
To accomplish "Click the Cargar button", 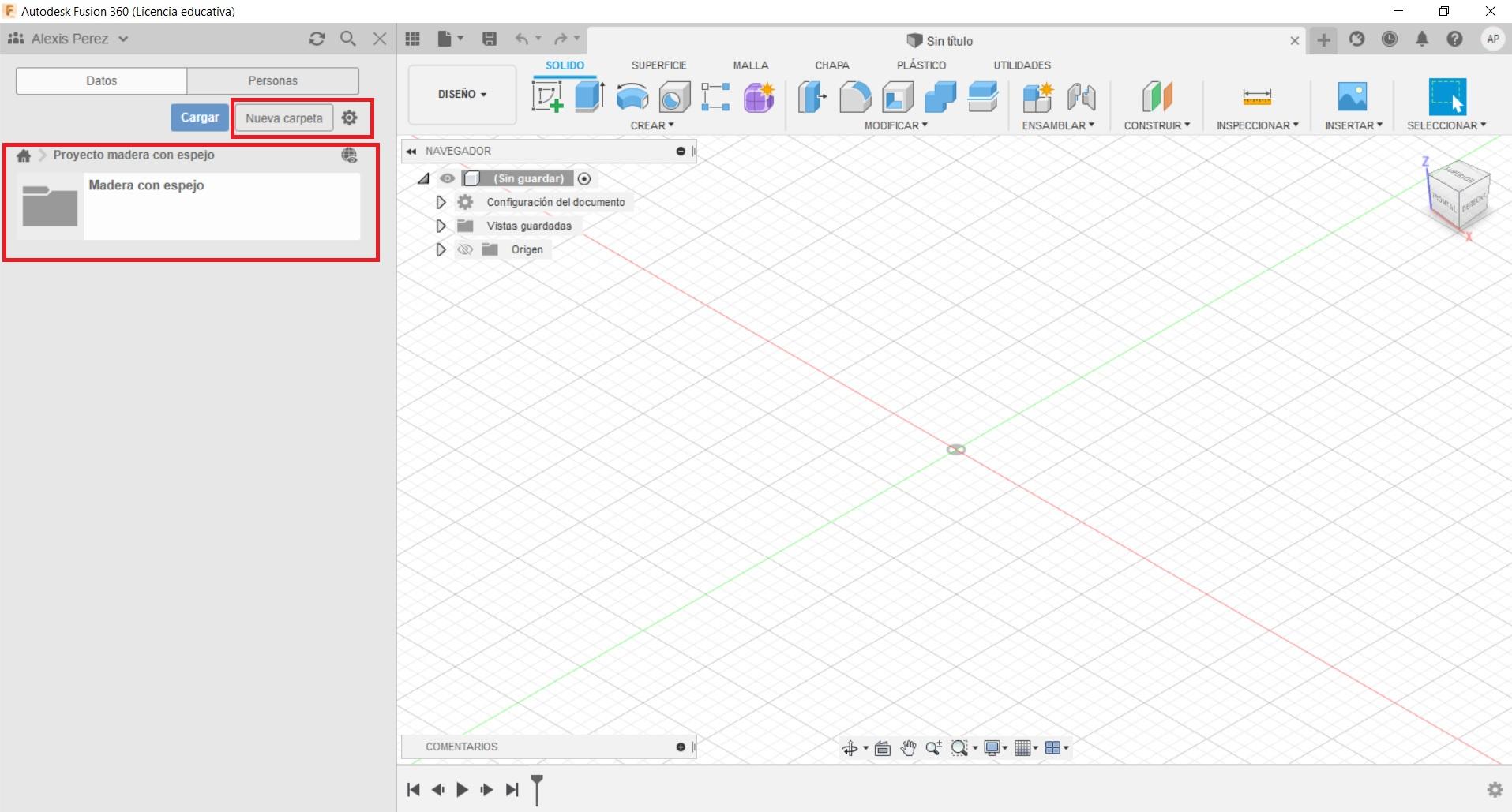I will click(x=200, y=118).
